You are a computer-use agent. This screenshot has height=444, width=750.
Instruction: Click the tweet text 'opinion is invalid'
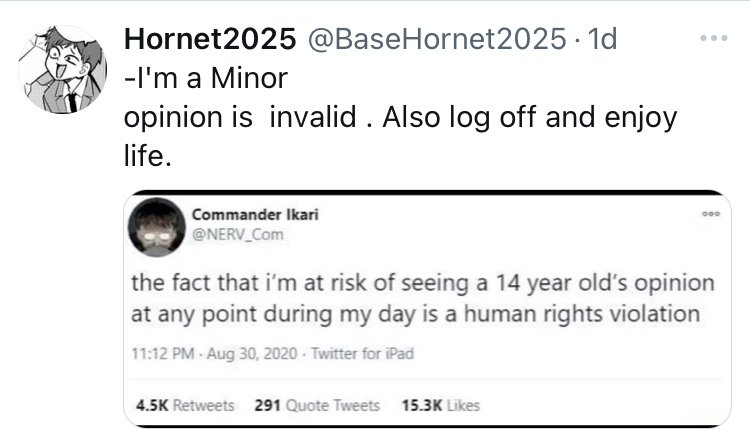(240, 118)
